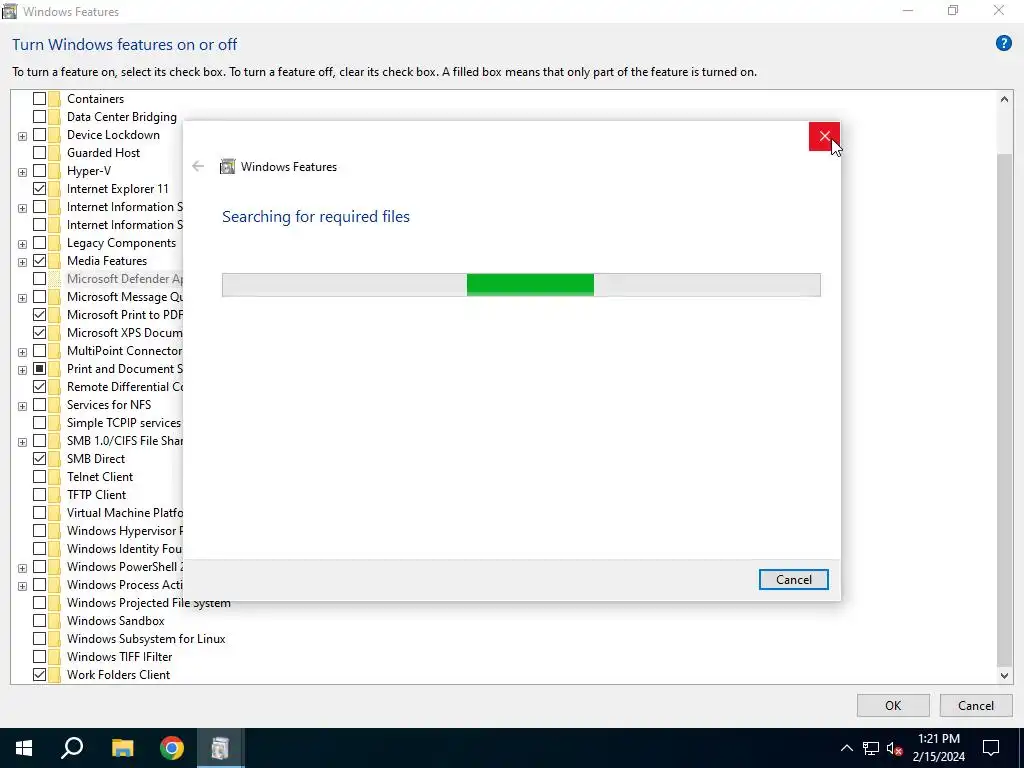The width and height of the screenshot is (1024, 768).
Task: Show hidden system tray icons
Action: [846, 748]
